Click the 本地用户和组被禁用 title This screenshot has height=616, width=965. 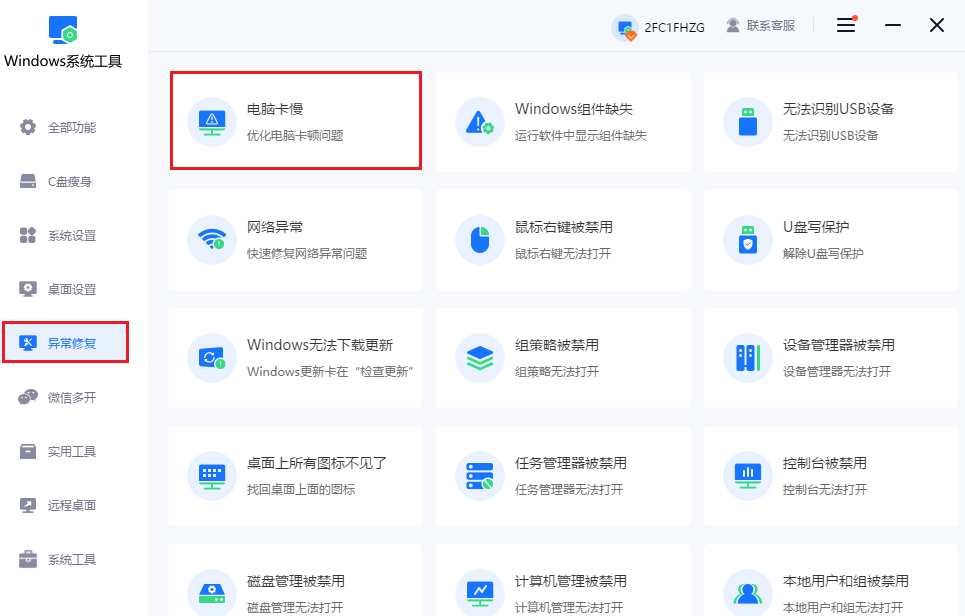(x=846, y=581)
